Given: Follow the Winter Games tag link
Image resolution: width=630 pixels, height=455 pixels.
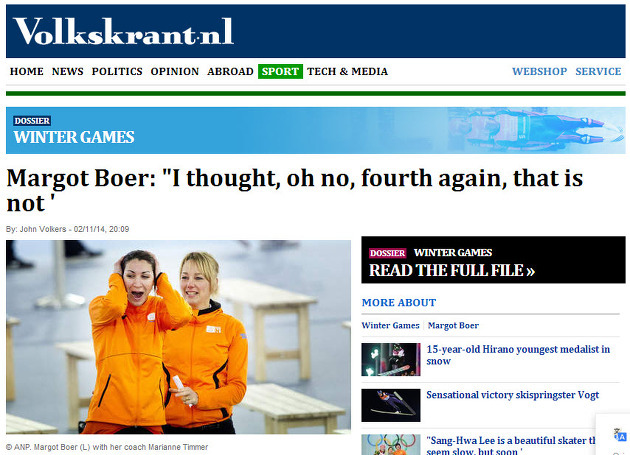Looking at the screenshot, I should point(390,325).
